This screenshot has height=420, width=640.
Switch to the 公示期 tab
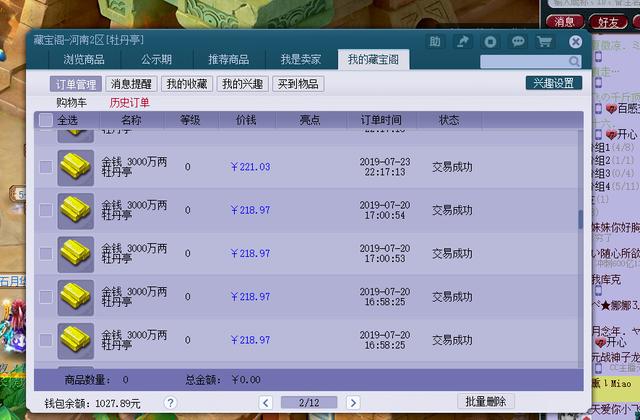pyautogui.click(x=156, y=60)
